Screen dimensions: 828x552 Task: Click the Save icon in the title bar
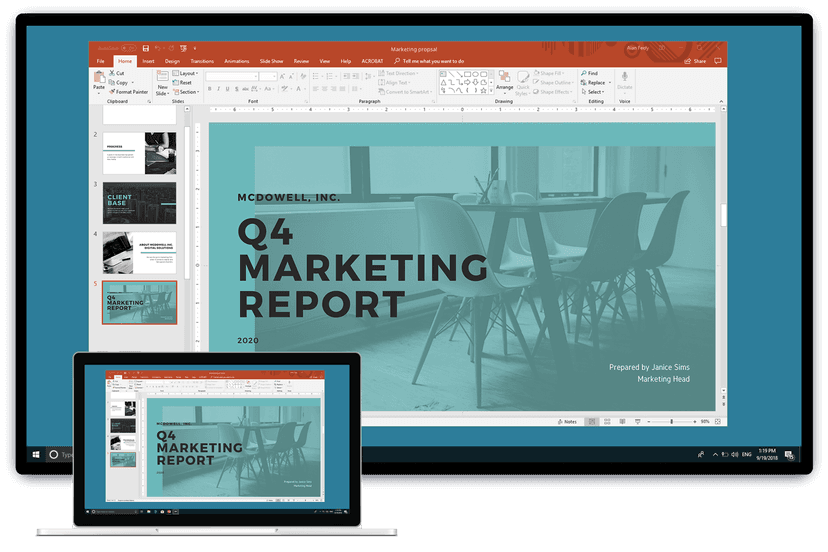146,48
